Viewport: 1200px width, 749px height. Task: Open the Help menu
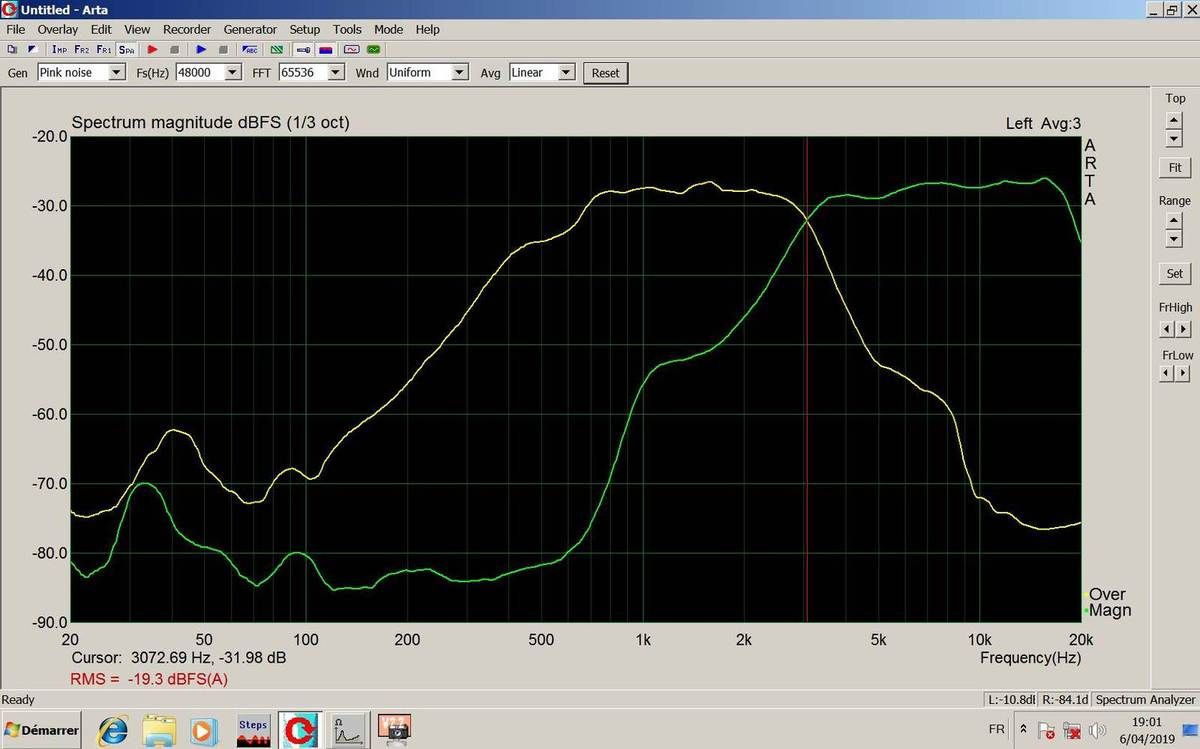coord(428,29)
